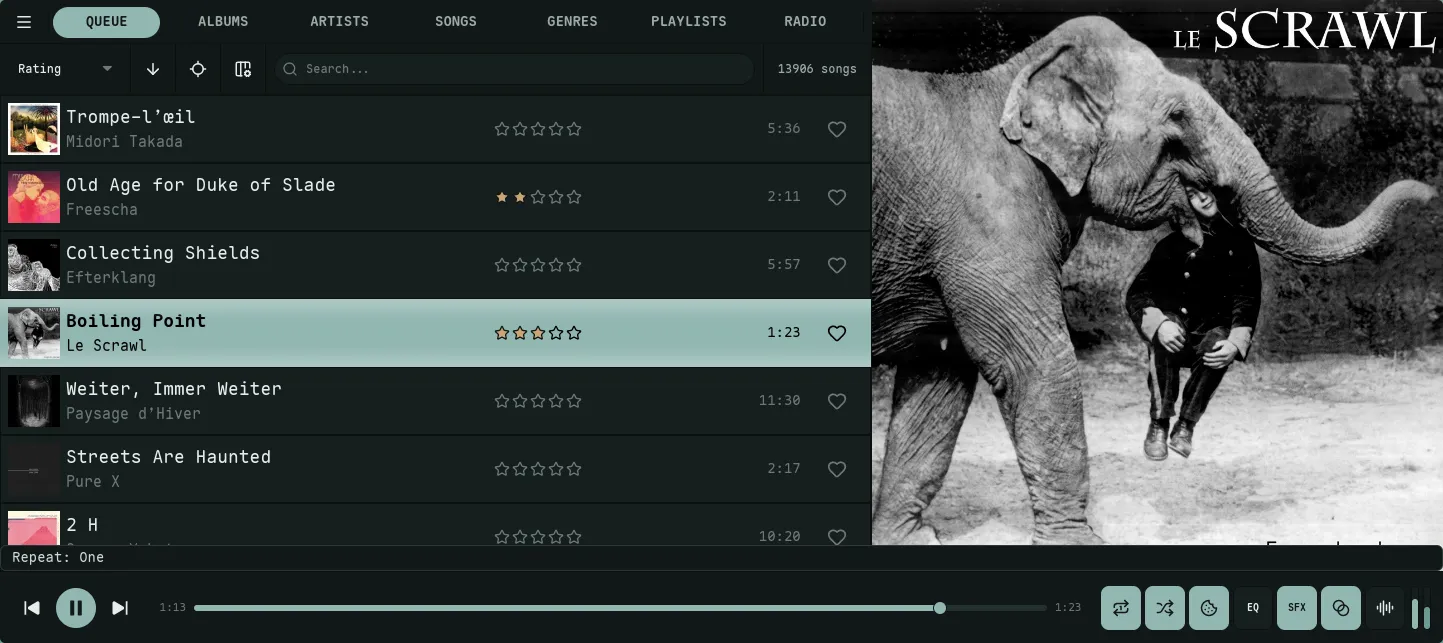This screenshot has width=1443, height=643.
Task: Favorite Weiter, Immer Weiter with heart
Action: point(837,401)
